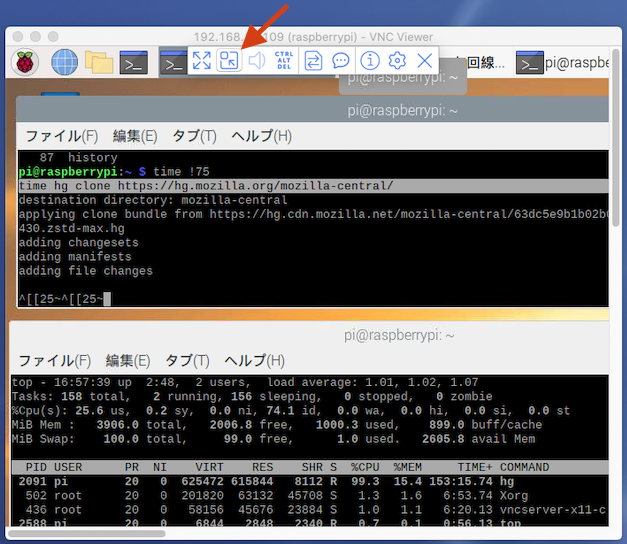Open VNC properties with the gear icon

click(x=397, y=61)
